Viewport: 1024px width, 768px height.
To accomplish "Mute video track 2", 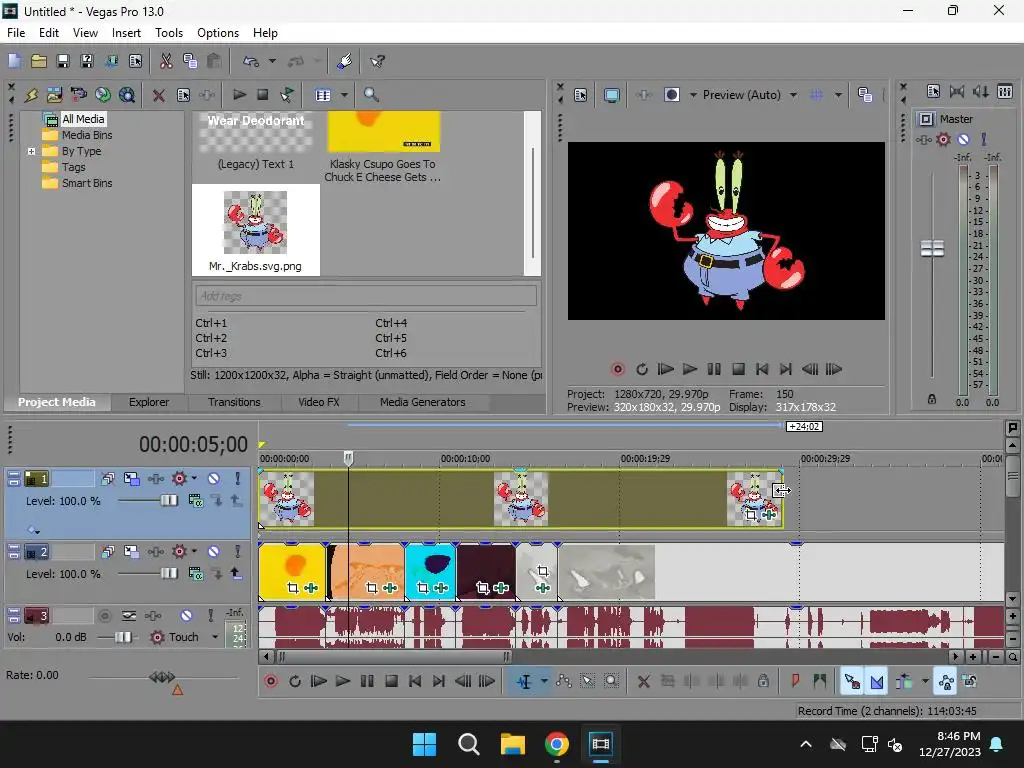I will click(x=214, y=552).
